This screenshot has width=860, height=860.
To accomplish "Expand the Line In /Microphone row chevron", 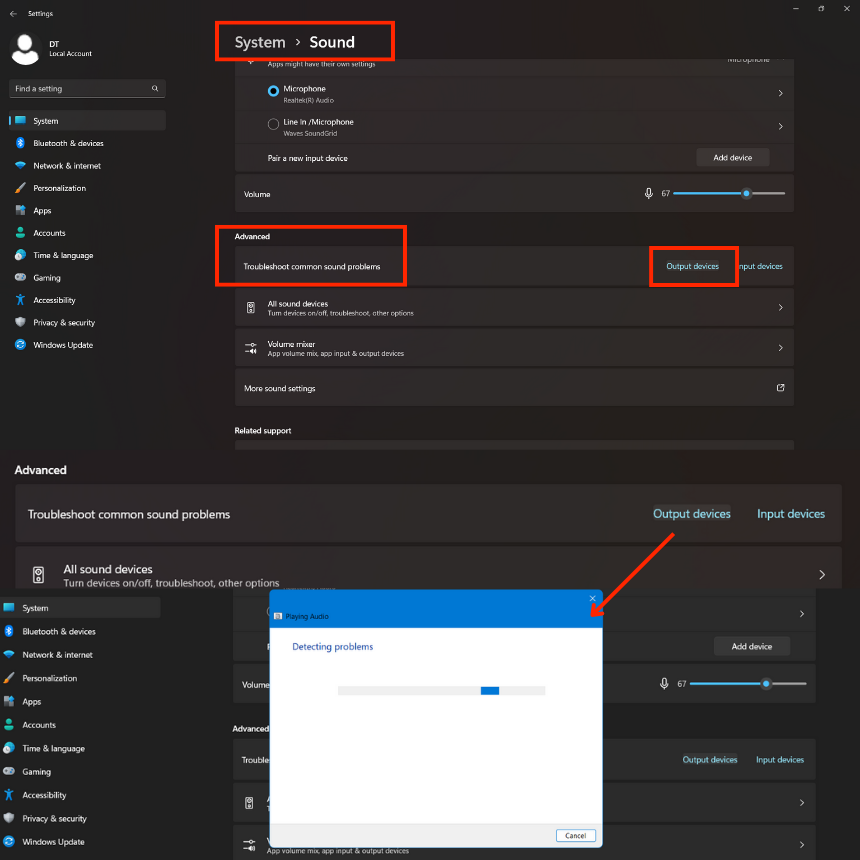I will coord(780,127).
